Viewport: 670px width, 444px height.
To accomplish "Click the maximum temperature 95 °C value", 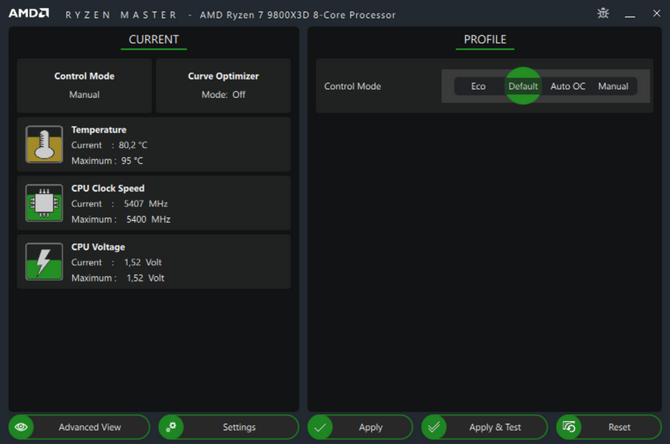I will 132,161.
